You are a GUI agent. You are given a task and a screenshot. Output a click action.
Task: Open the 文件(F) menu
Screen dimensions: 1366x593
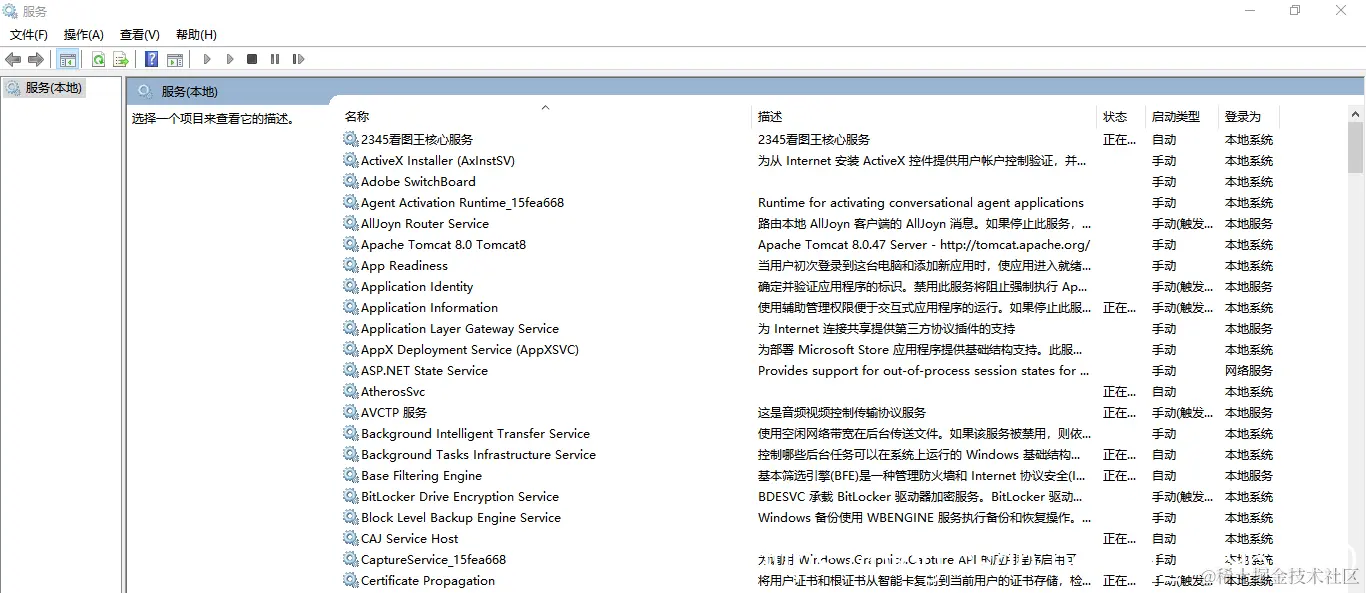pyautogui.click(x=29, y=35)
